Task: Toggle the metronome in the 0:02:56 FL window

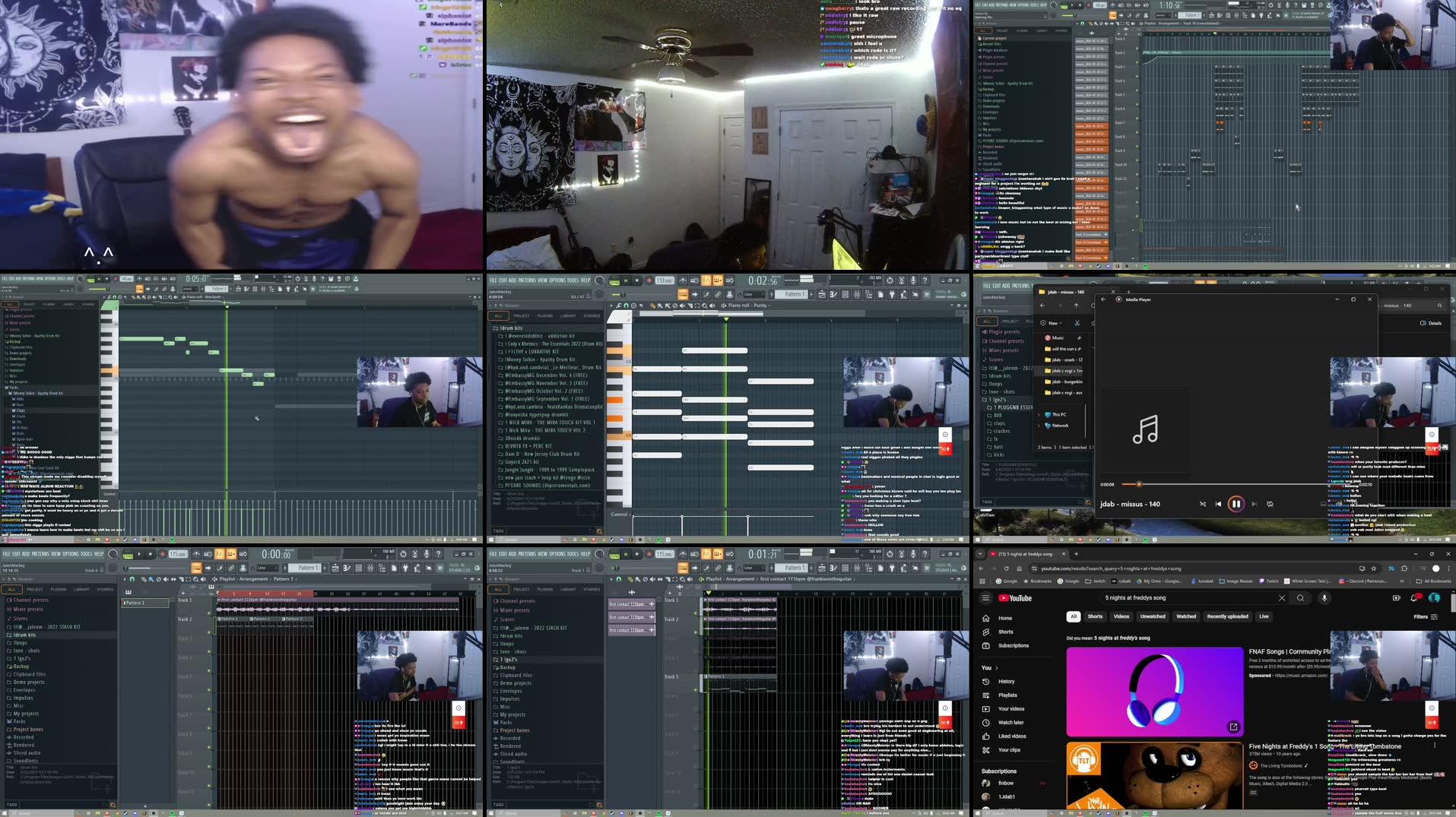Action: [x=683, y=280]
